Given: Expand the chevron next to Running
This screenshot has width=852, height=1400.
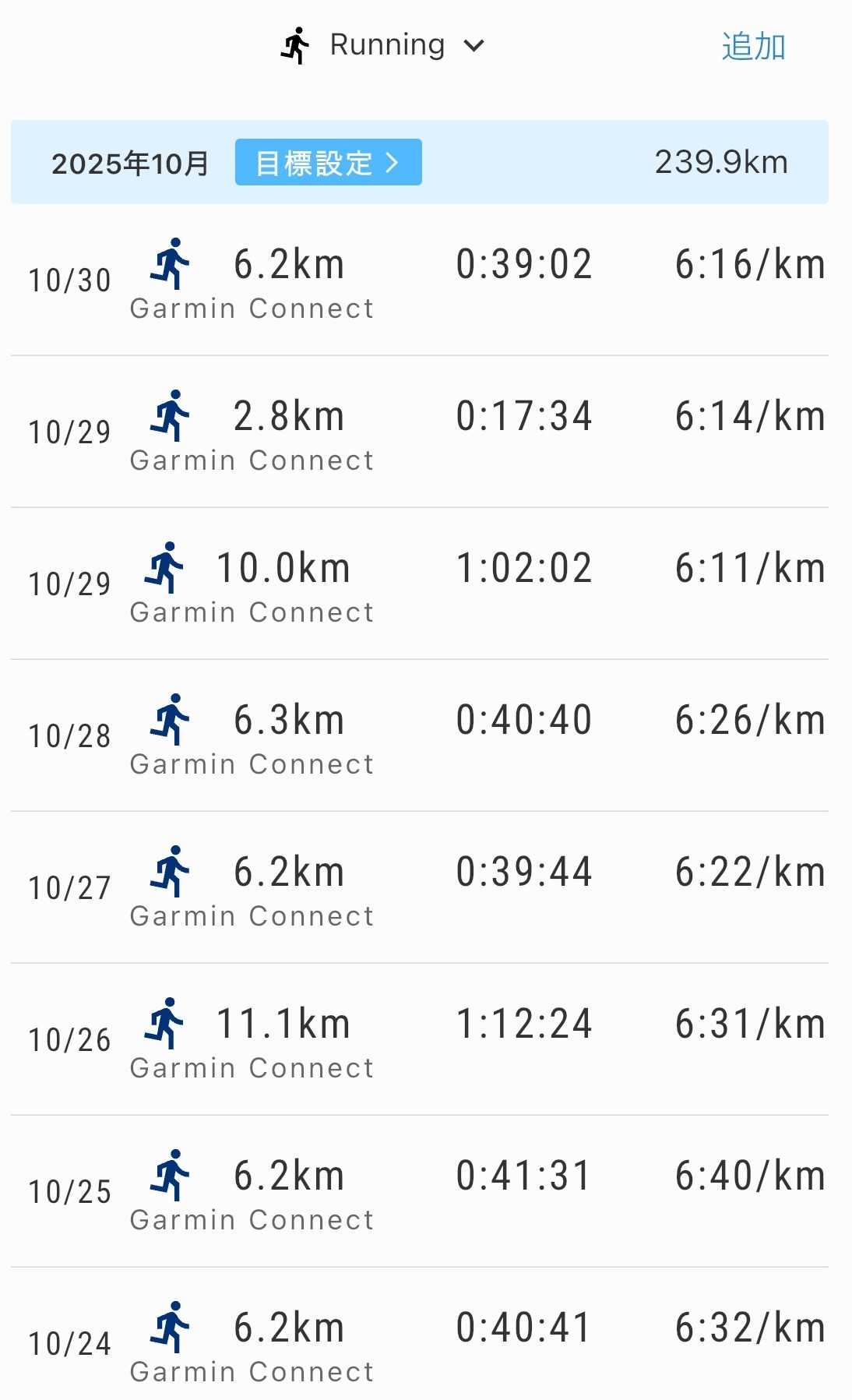Looking at the screenshot, I should pos(474,46).
